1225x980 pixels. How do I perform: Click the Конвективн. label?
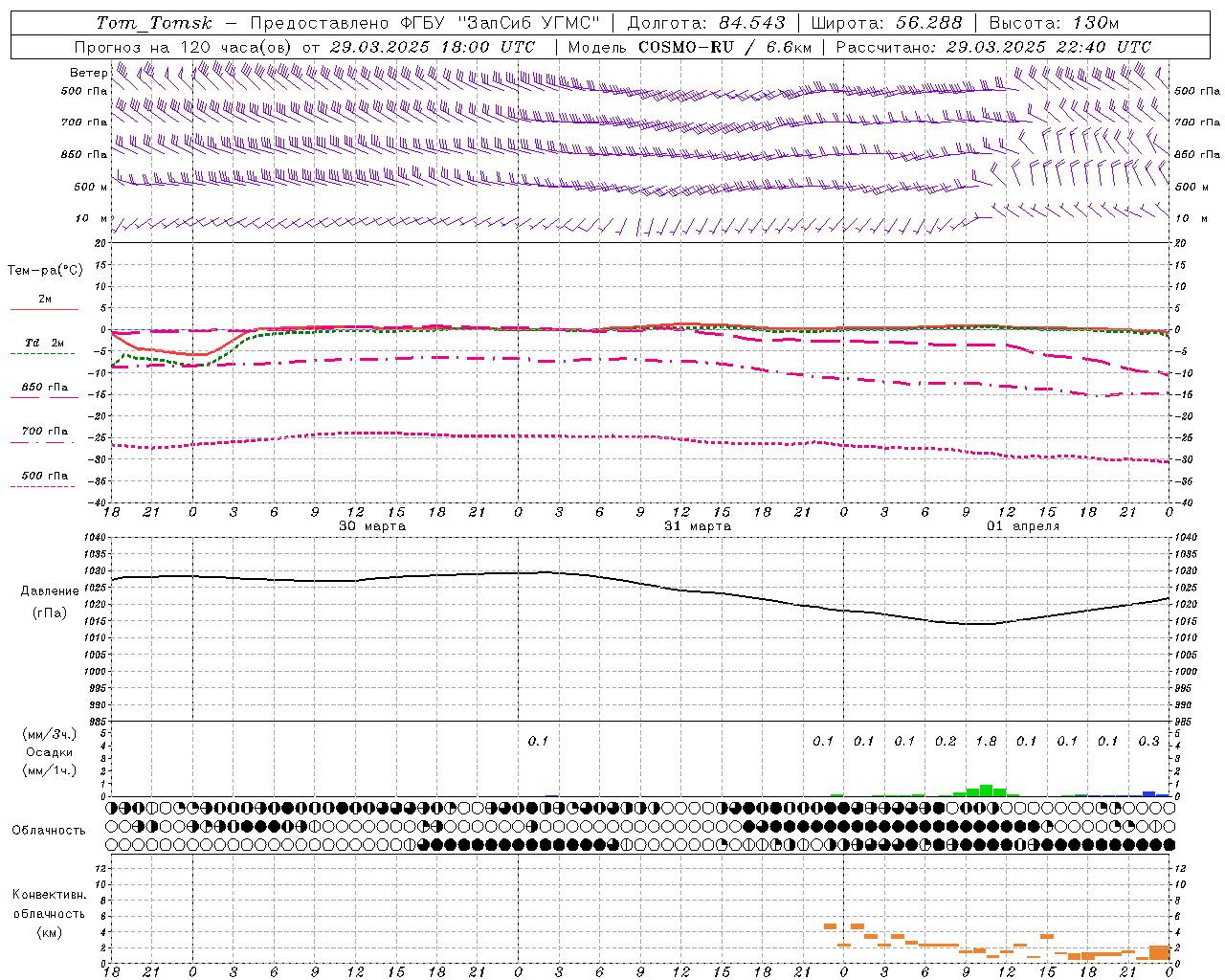pyautogui.click(x=50, y=895)
